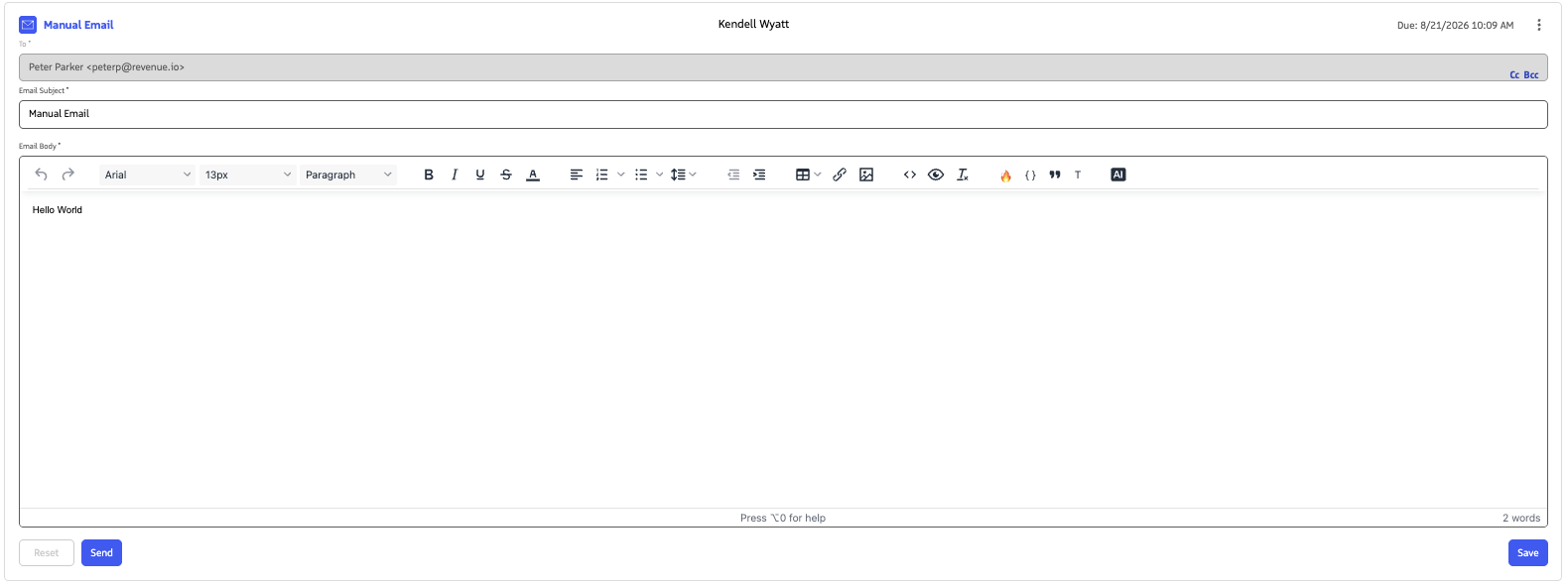The image size is (1568, 588).
Task: Preview the email with eye icon
Action: tap(936, 175)
